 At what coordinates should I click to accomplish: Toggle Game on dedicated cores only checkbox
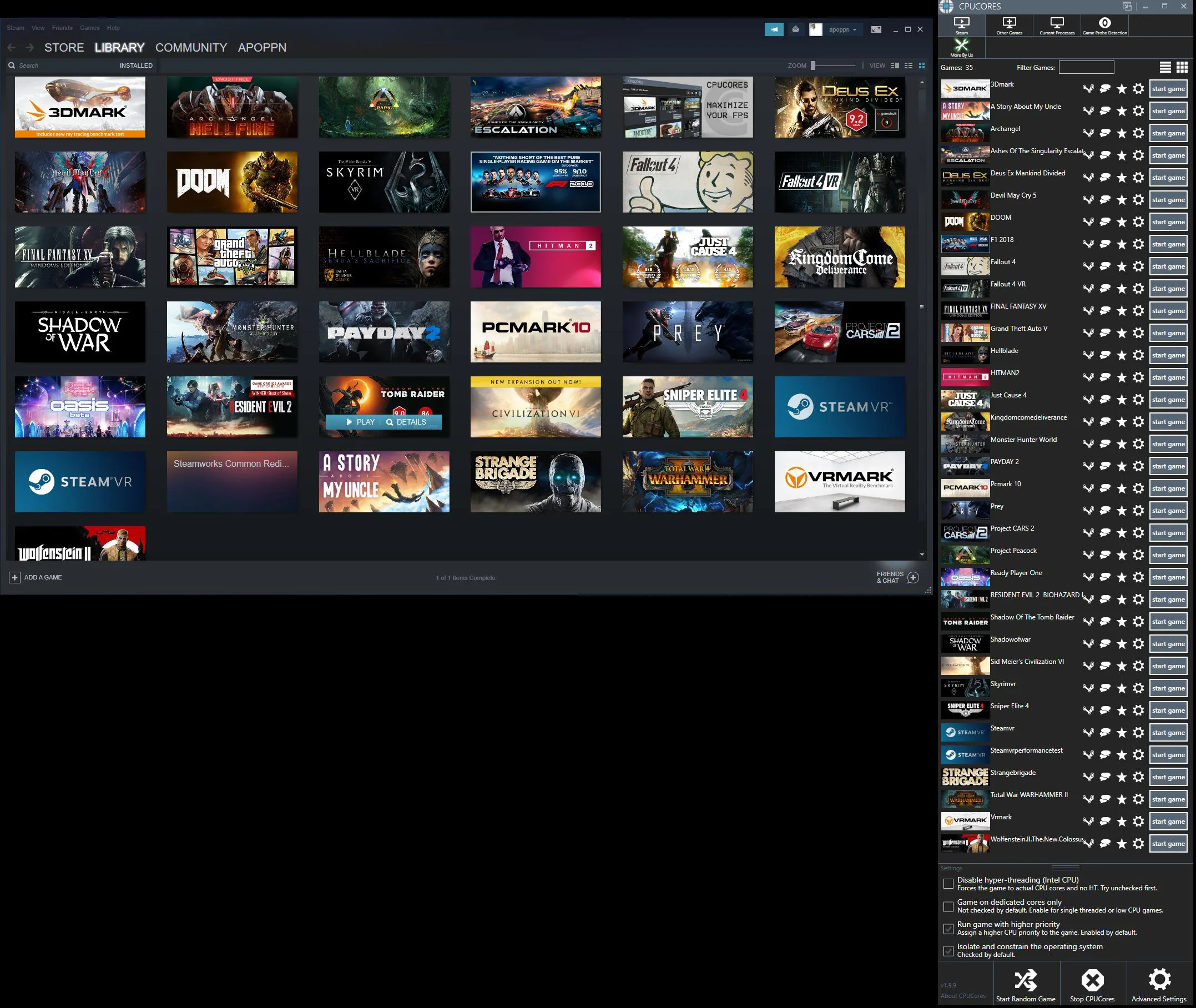(948, 906)
